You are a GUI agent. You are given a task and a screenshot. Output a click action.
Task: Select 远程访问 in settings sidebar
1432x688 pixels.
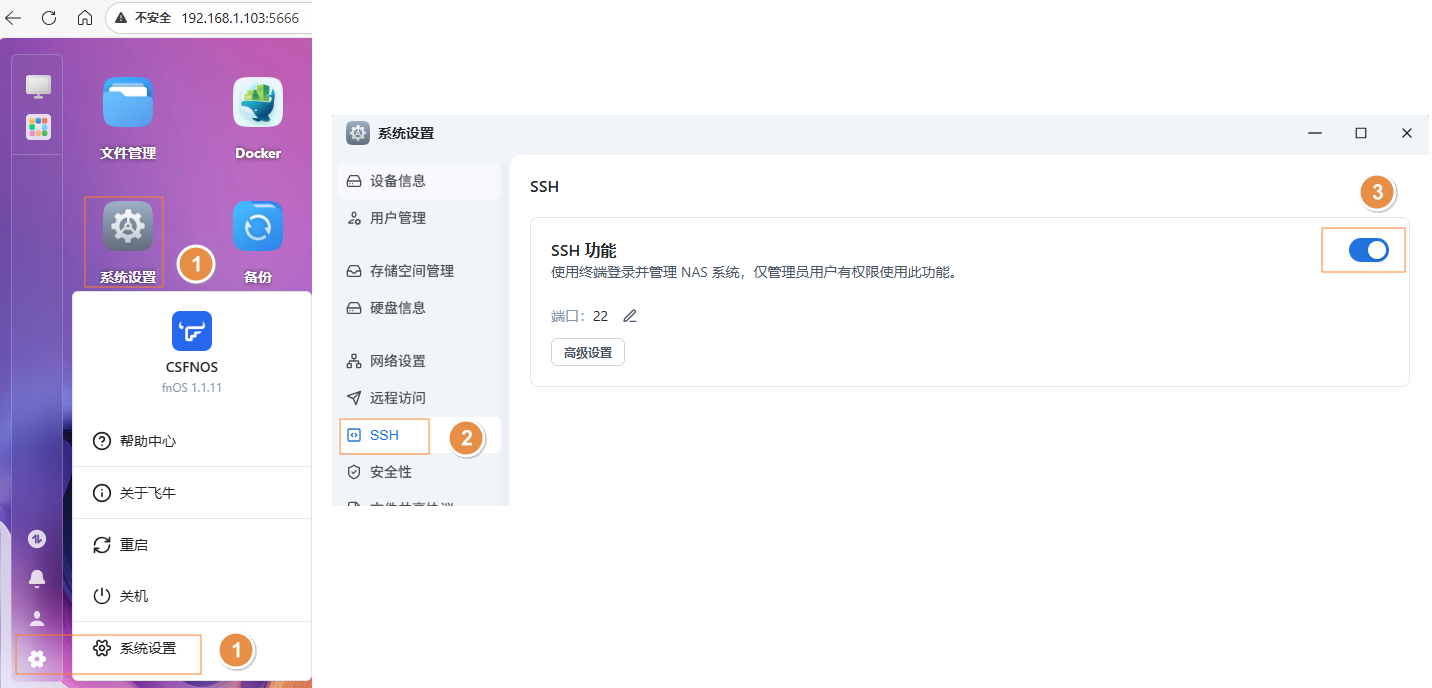419,398
